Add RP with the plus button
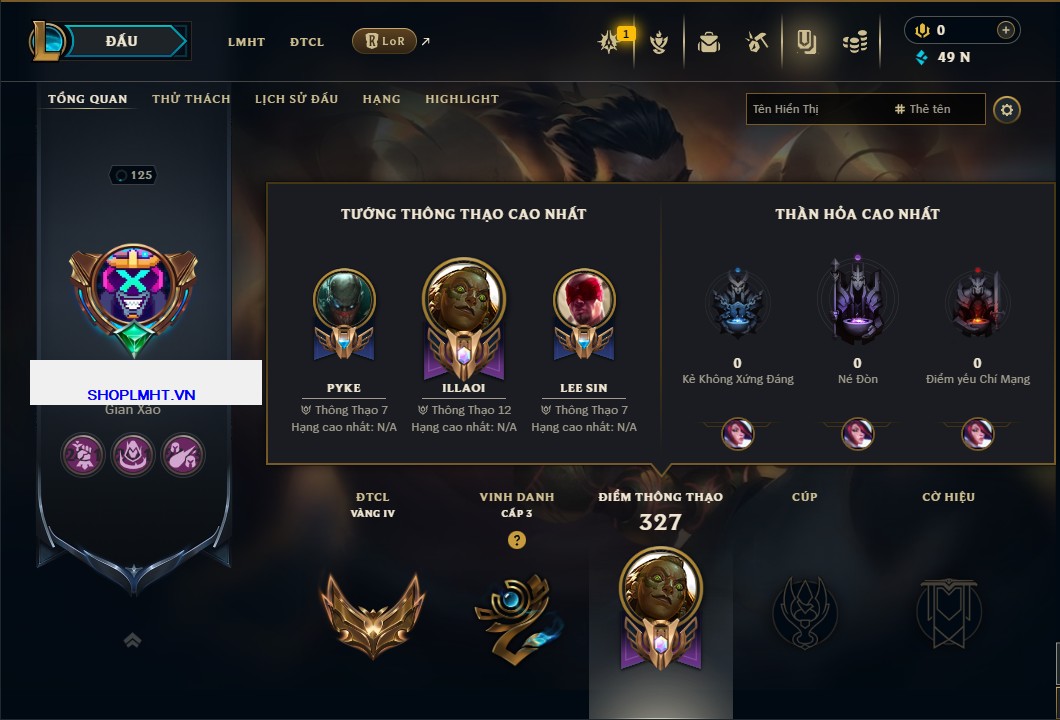 (1005, 30)
